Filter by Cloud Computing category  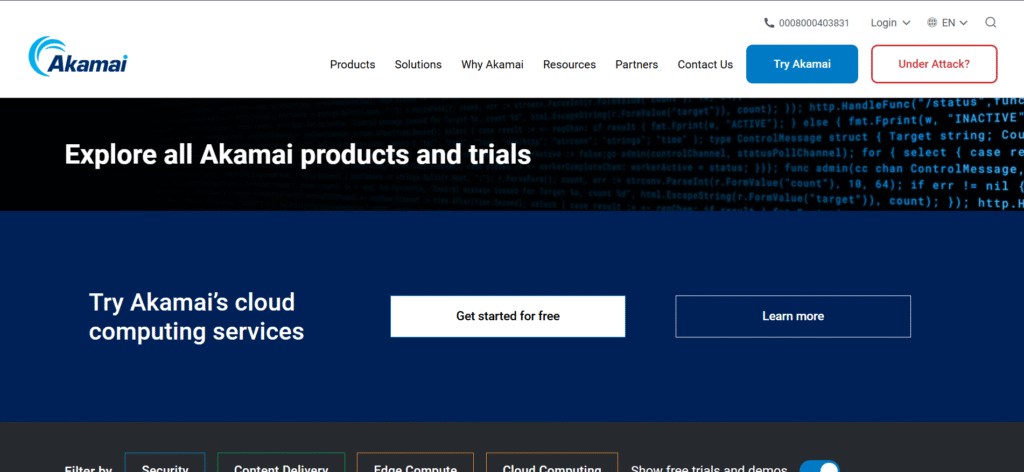tap(552, 463)
